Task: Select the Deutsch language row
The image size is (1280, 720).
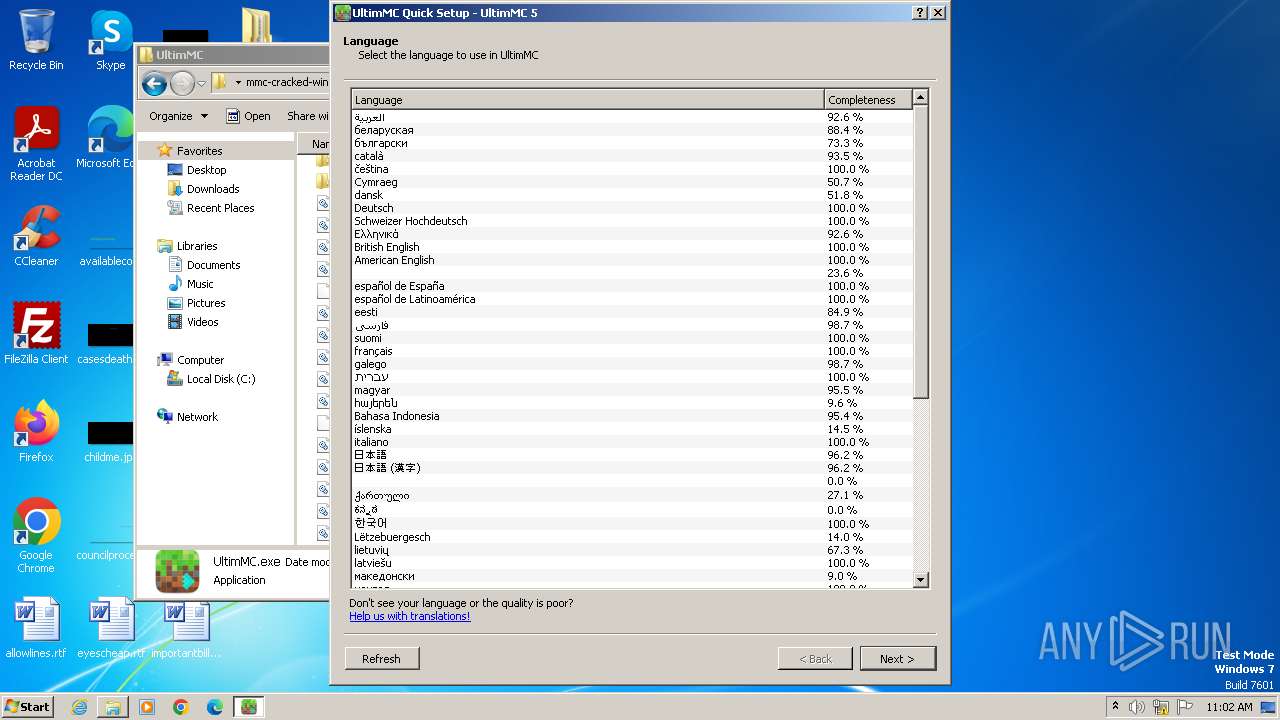Action: (x=632, y=208)
